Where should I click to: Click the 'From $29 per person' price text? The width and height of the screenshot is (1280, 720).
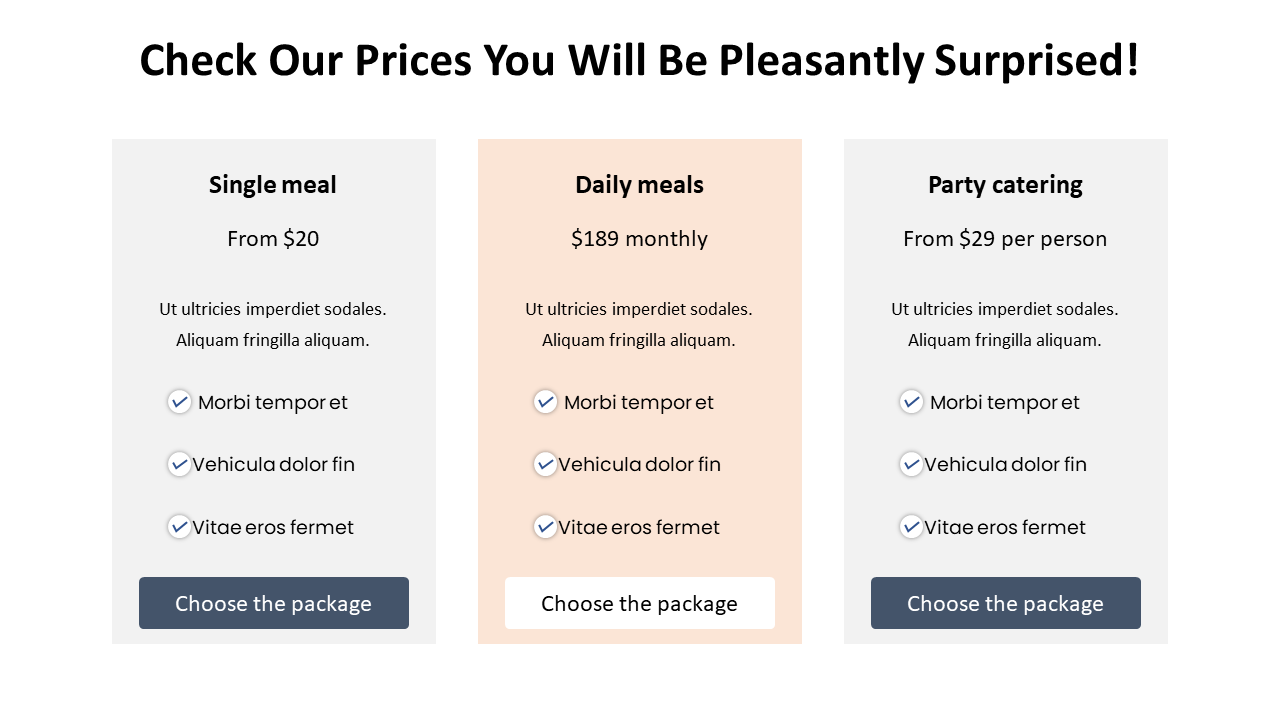(1005, 239)
